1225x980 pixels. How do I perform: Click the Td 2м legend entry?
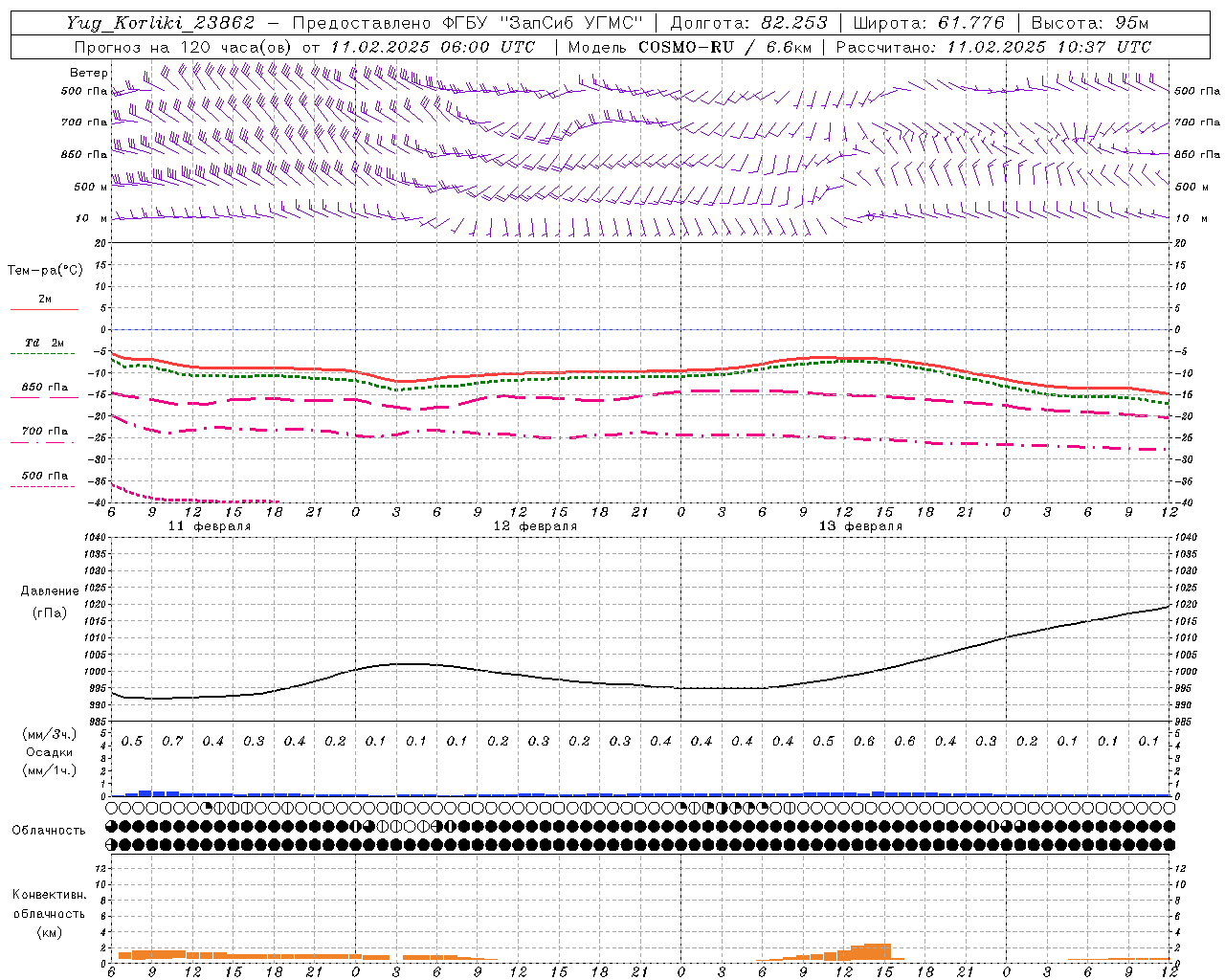point(44,343)
